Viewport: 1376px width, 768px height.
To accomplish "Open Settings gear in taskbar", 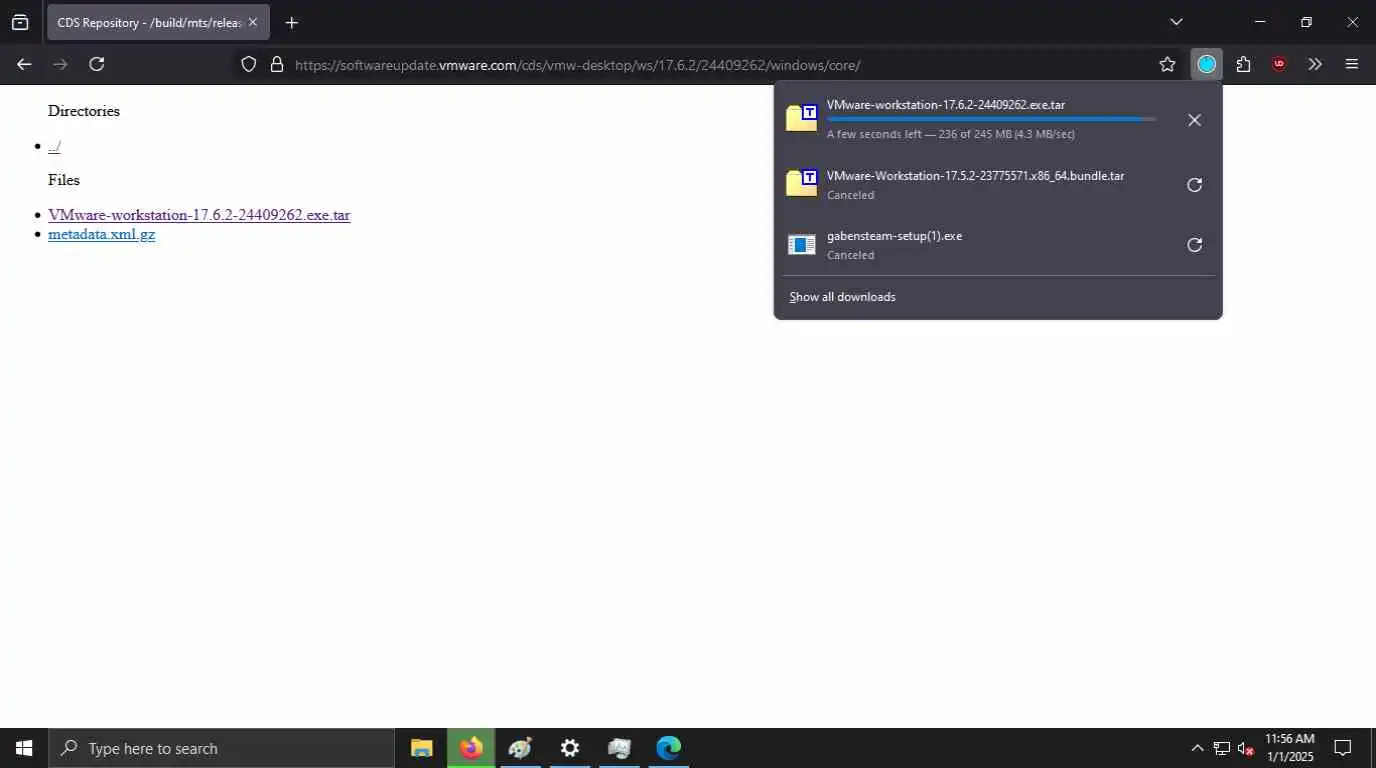I will click(x=570, y=748).
